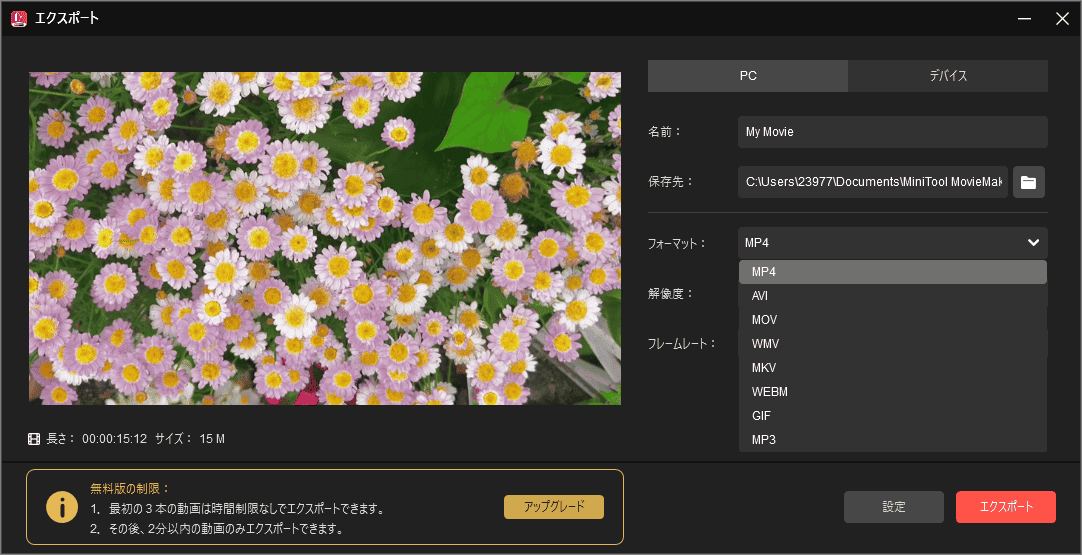Open the save location folder browser
Image resolution: width=1082 pixels, height=555 pixels.
pos(1028,182)
